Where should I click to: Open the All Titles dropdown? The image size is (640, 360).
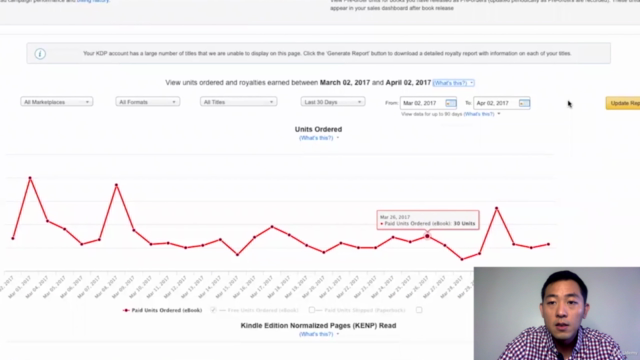238,102
